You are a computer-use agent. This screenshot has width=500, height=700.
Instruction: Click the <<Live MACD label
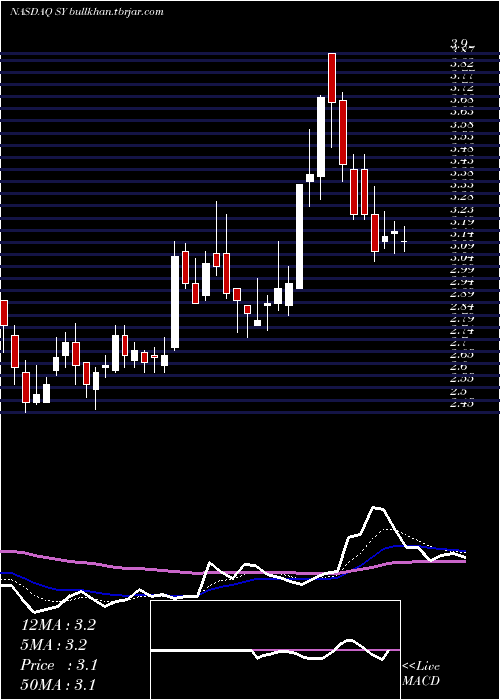pyautogui.click(x=421, y=674)
